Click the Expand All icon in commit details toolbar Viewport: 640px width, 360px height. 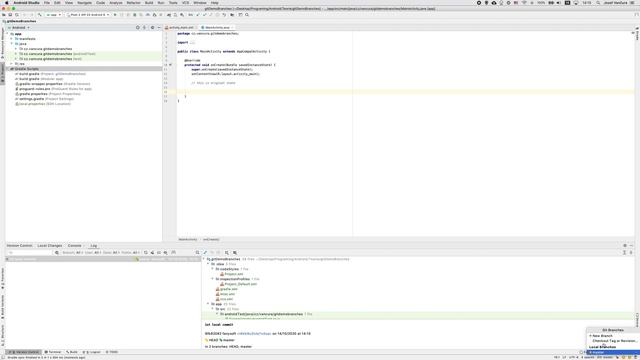[x=624, y=253]
